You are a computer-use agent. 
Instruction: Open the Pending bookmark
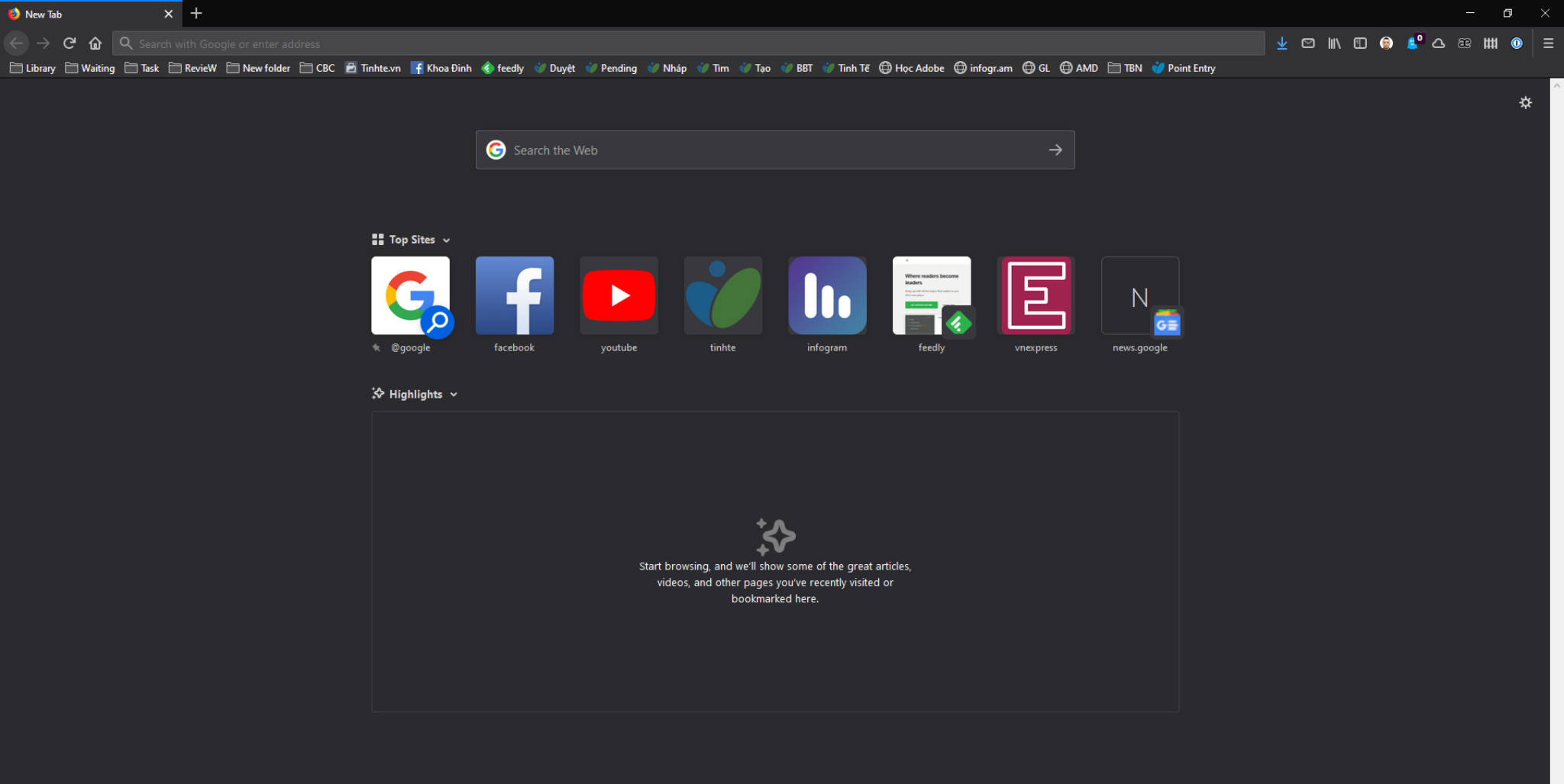[611, 68]
